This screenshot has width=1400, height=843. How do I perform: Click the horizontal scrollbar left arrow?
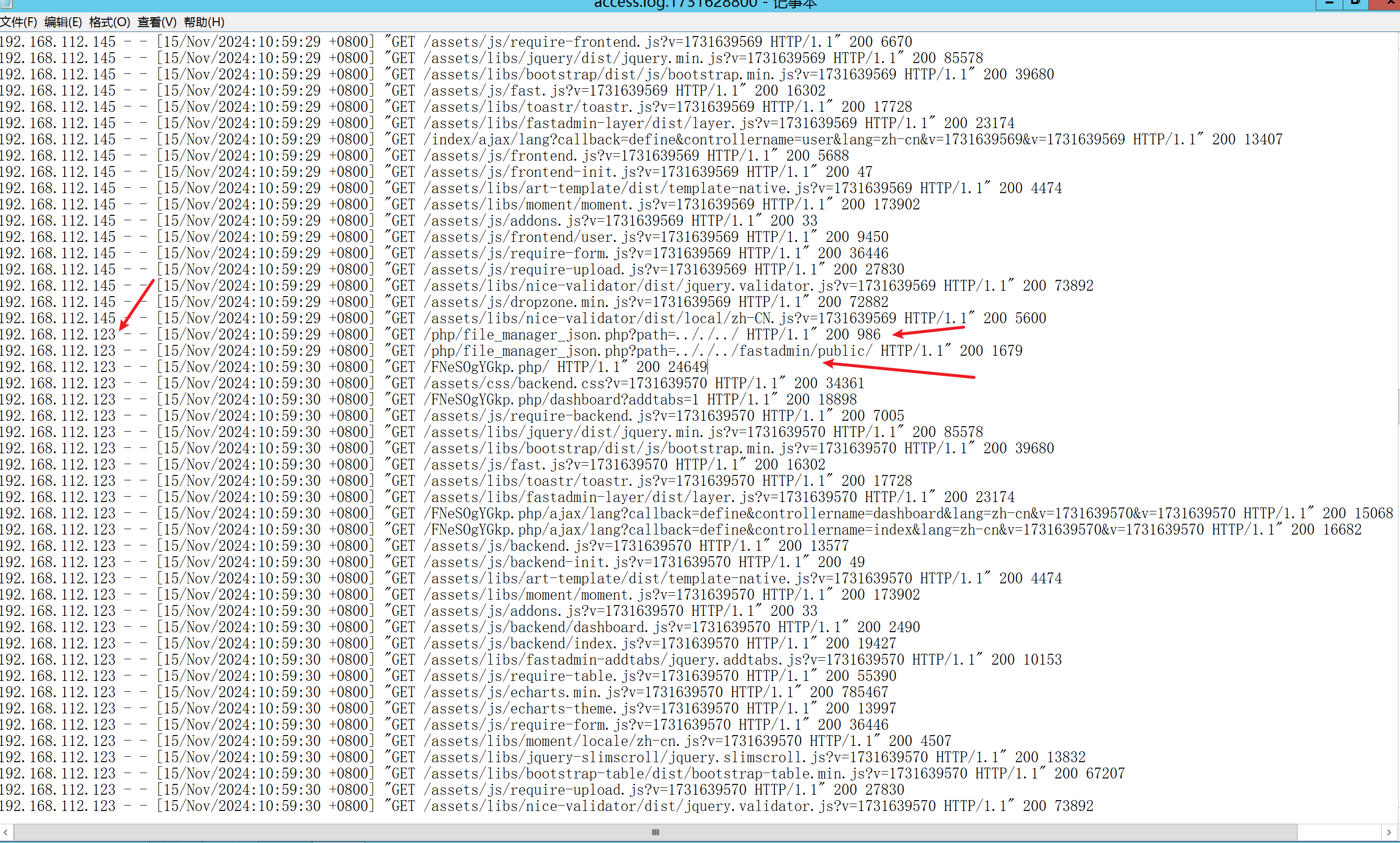[x=6, y=832]
